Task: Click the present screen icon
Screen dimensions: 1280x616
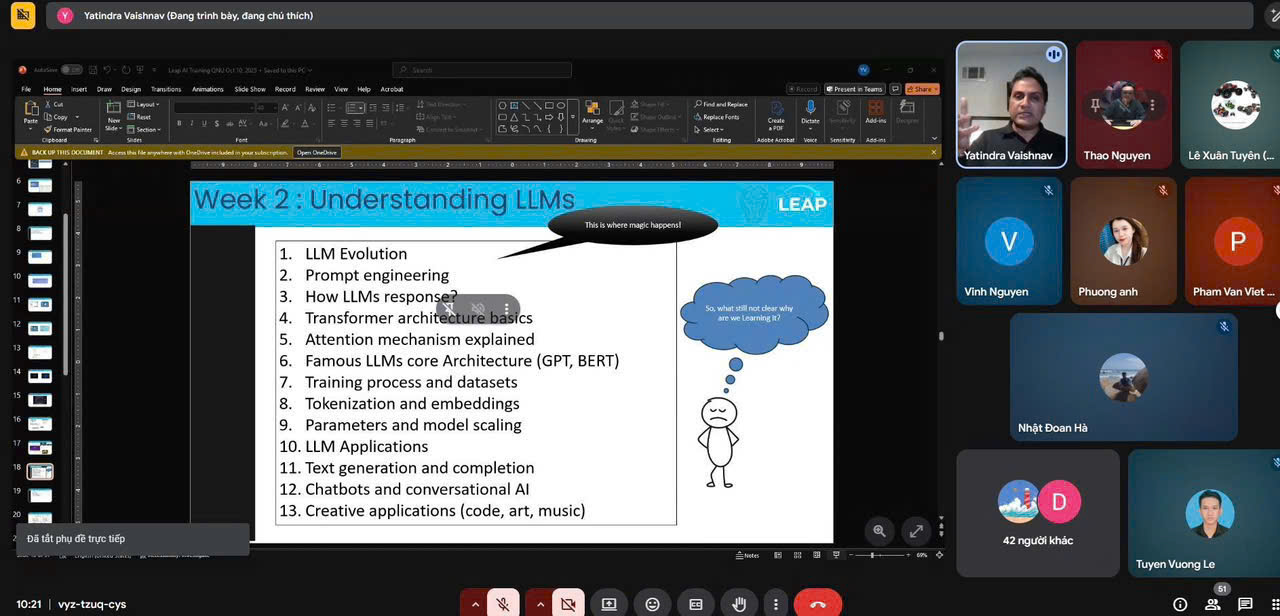Action: click(x=609, y=604)
